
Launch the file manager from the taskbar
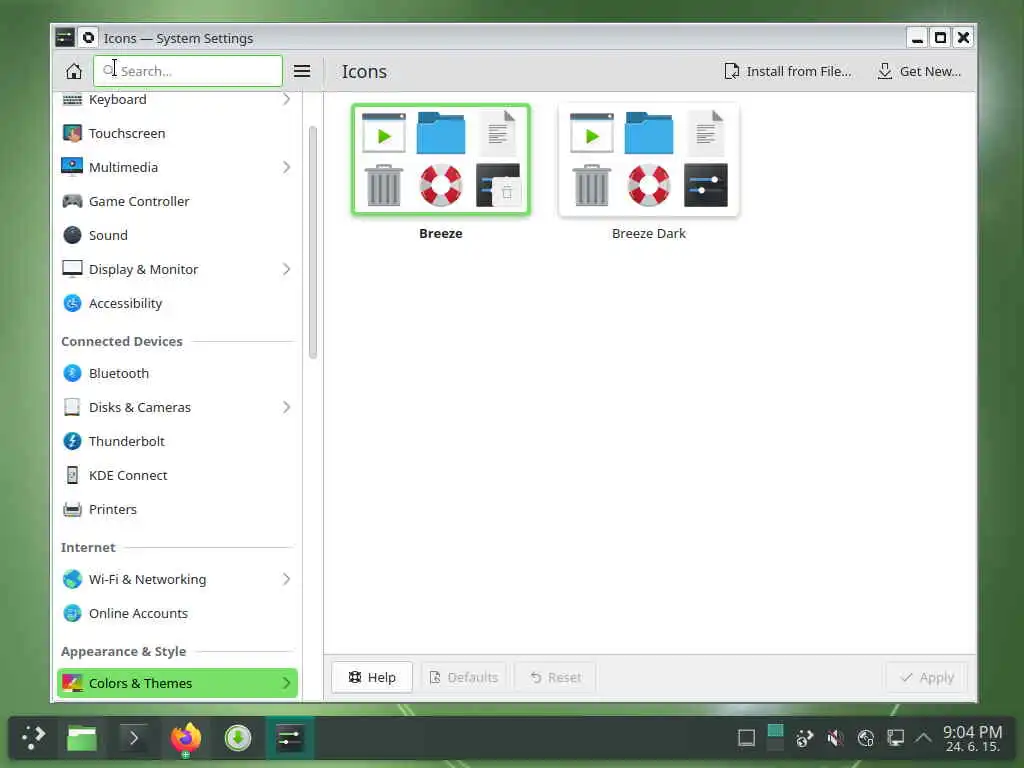tap(82, 738)
